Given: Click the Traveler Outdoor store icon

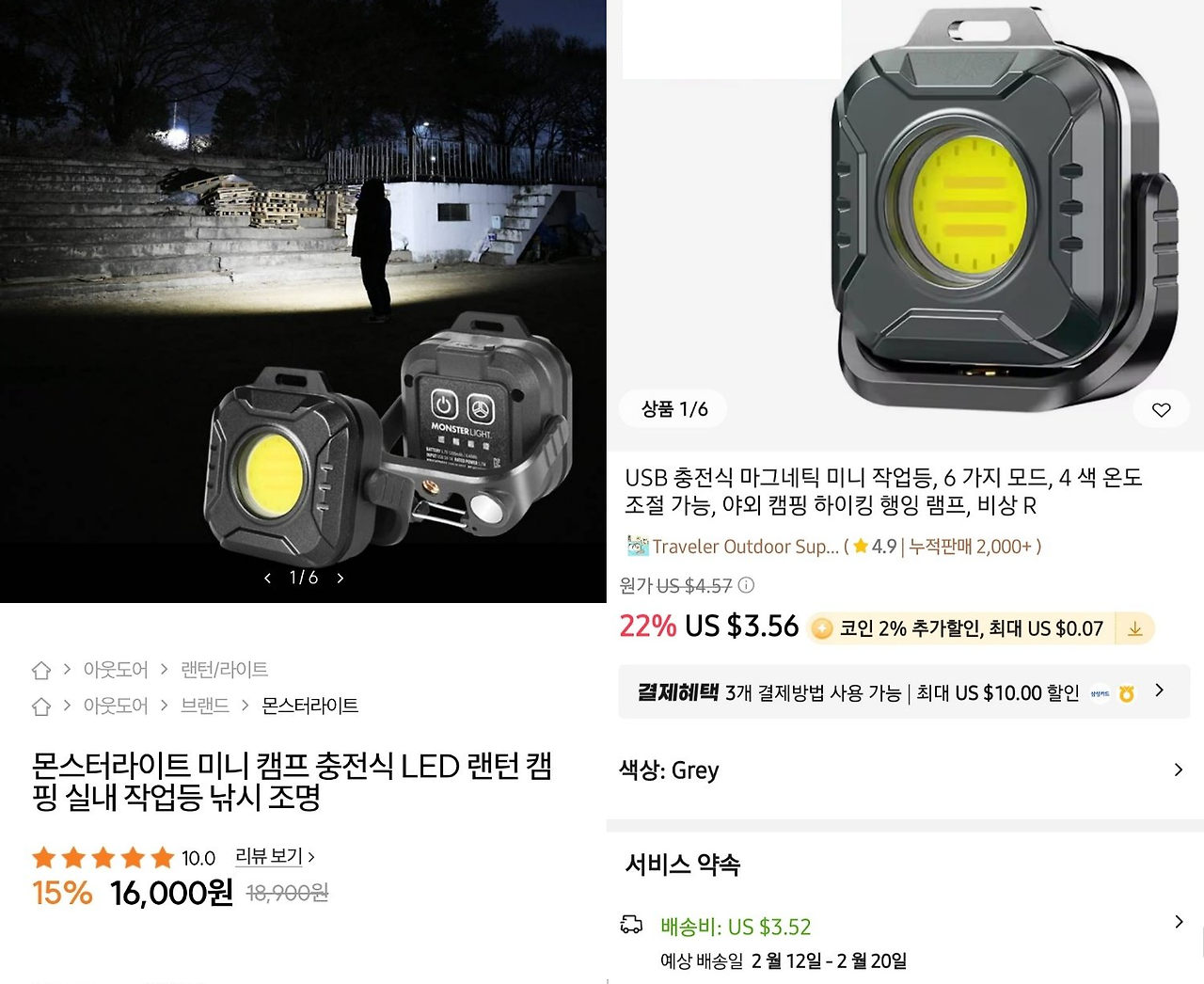Looking at the screenshot, I should pos(638,546).
